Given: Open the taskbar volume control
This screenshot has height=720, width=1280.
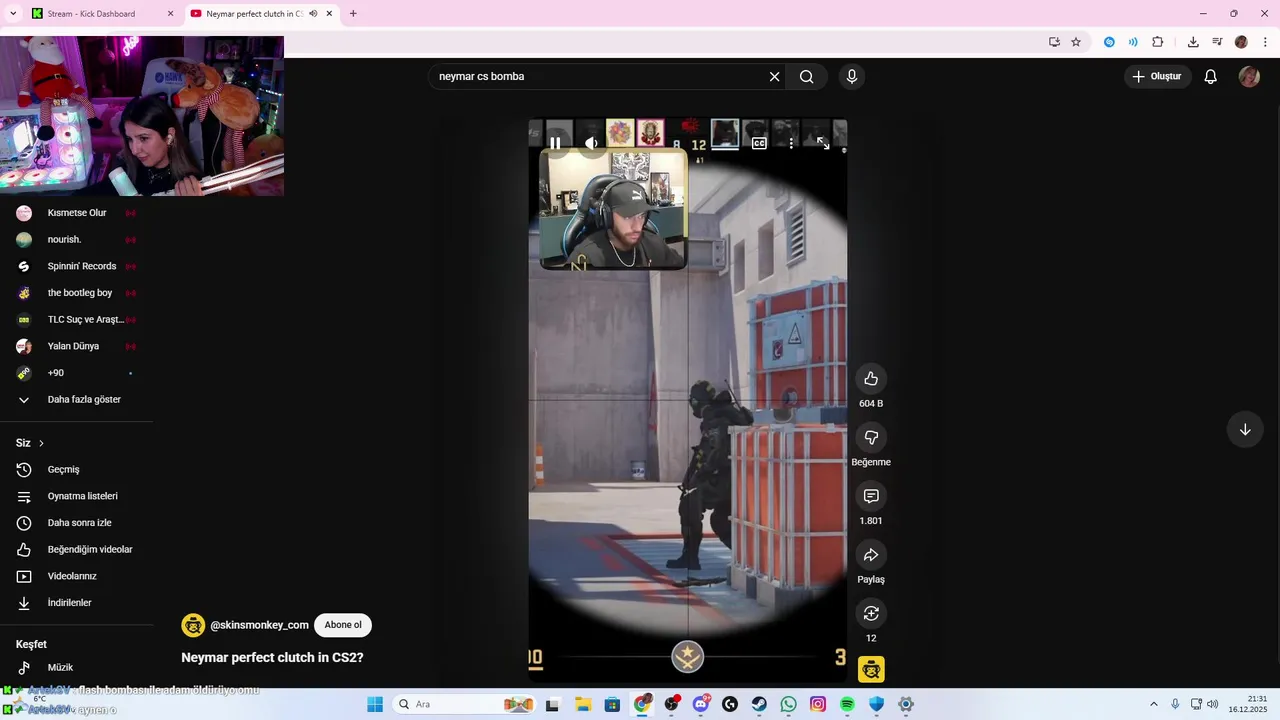Looking at the screenshot, I should [x=1213, y=704].
